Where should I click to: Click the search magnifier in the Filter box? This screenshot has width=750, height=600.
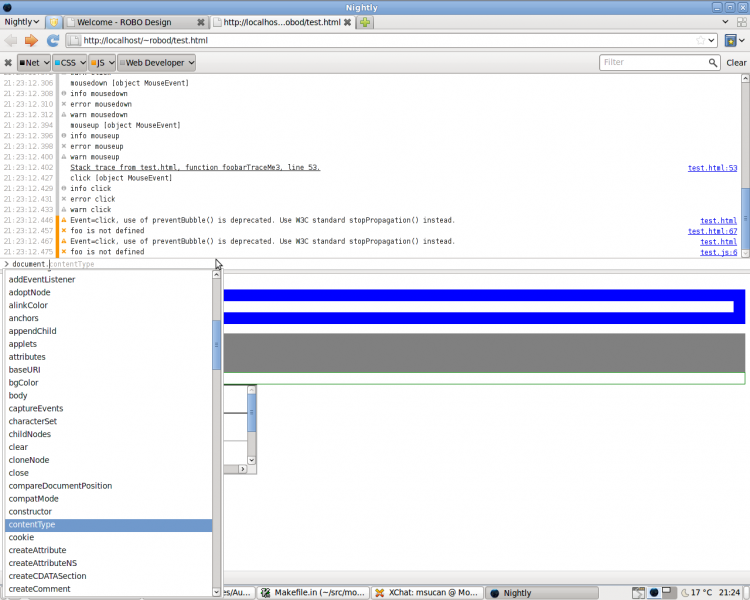(713, 63)
